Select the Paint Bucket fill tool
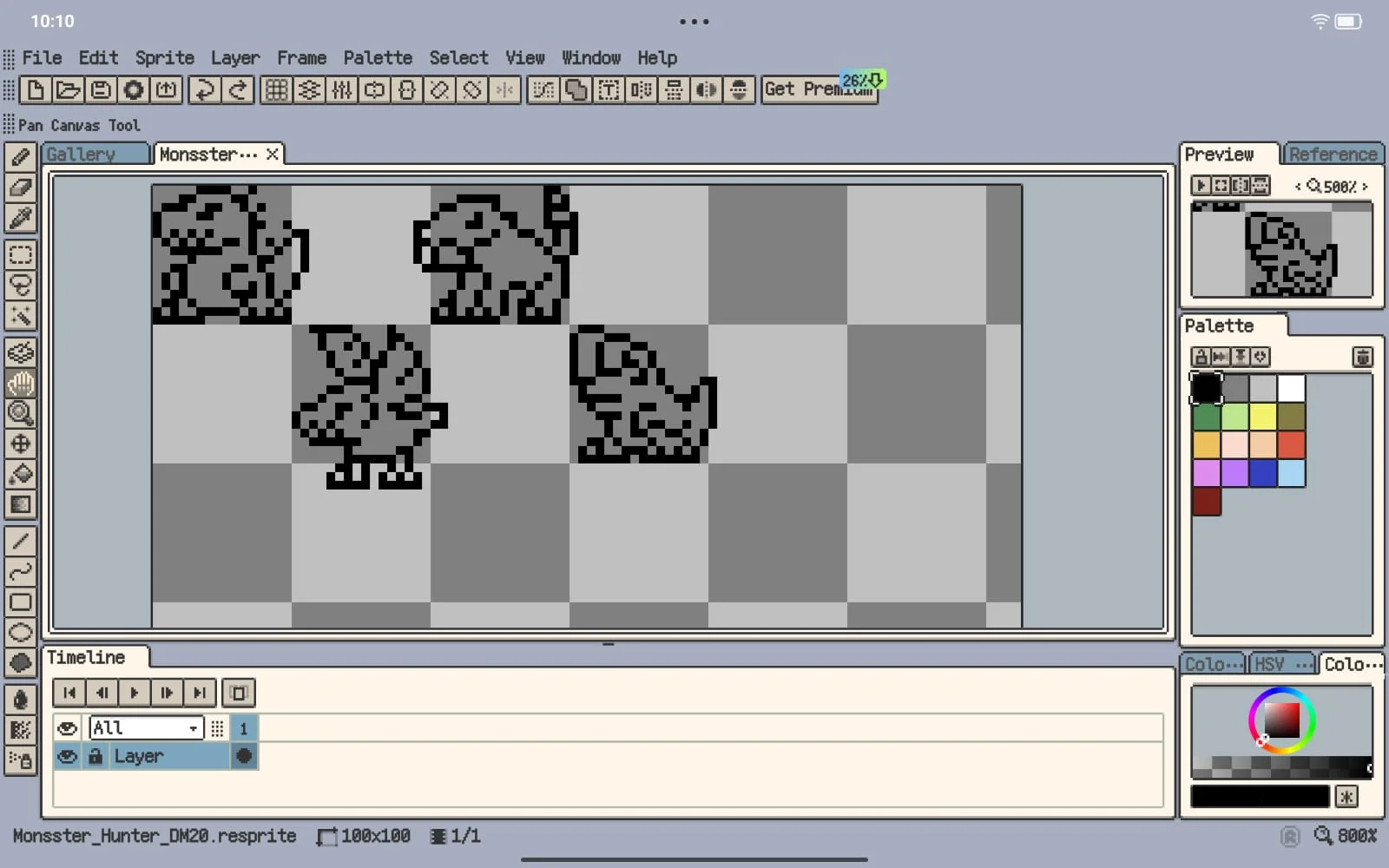 point(21,474)
